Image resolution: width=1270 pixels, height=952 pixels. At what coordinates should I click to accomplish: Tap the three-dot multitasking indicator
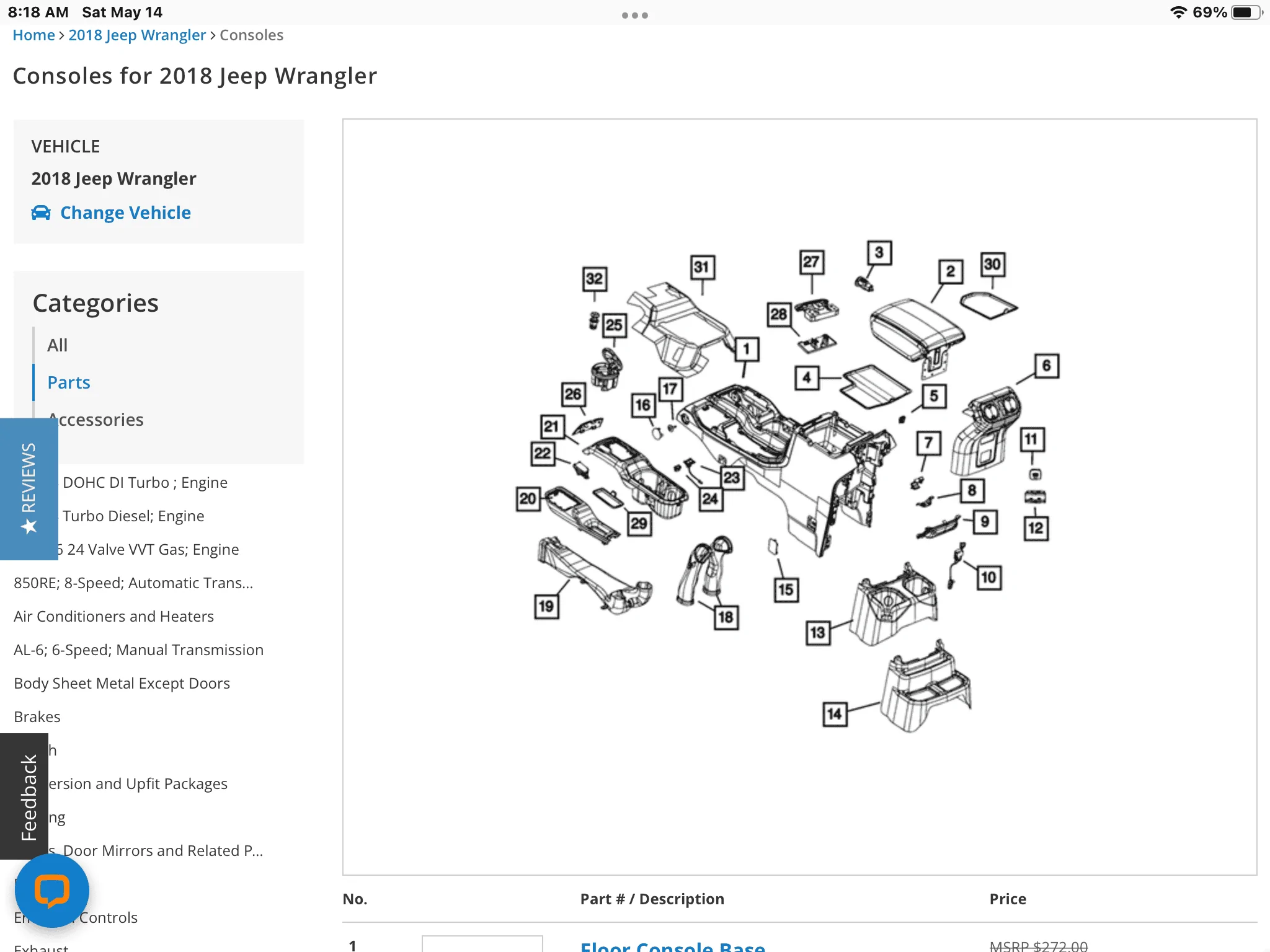tap(635, 15)
